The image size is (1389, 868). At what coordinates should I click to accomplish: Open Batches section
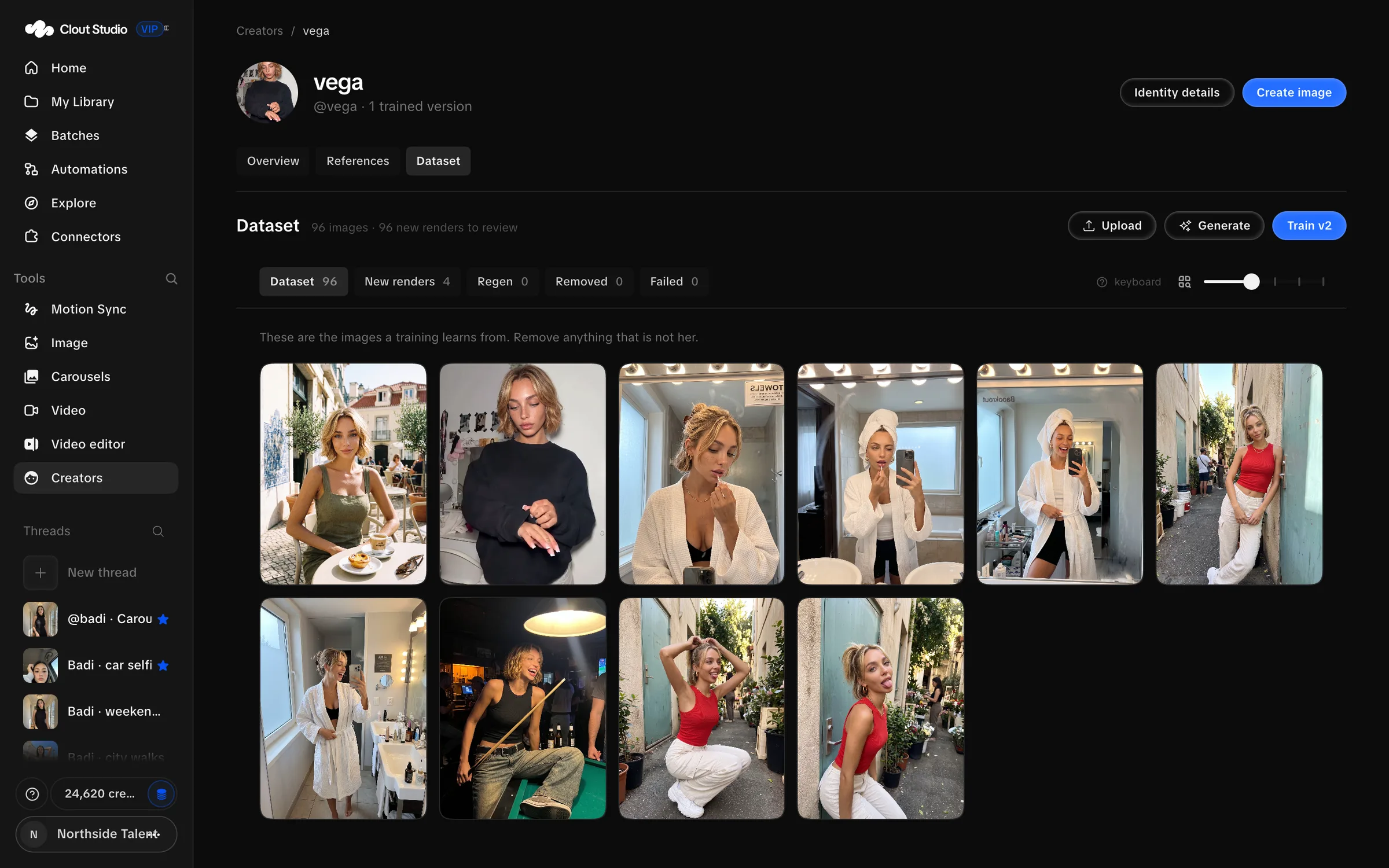[x=95, y=135]
